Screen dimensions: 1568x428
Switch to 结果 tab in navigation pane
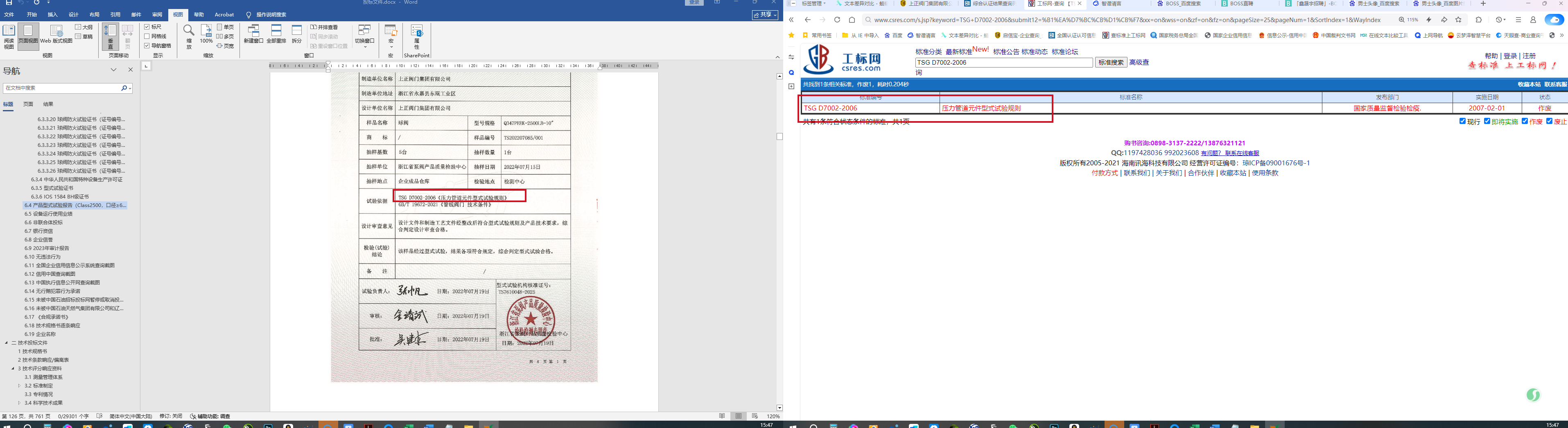point(48,105)
